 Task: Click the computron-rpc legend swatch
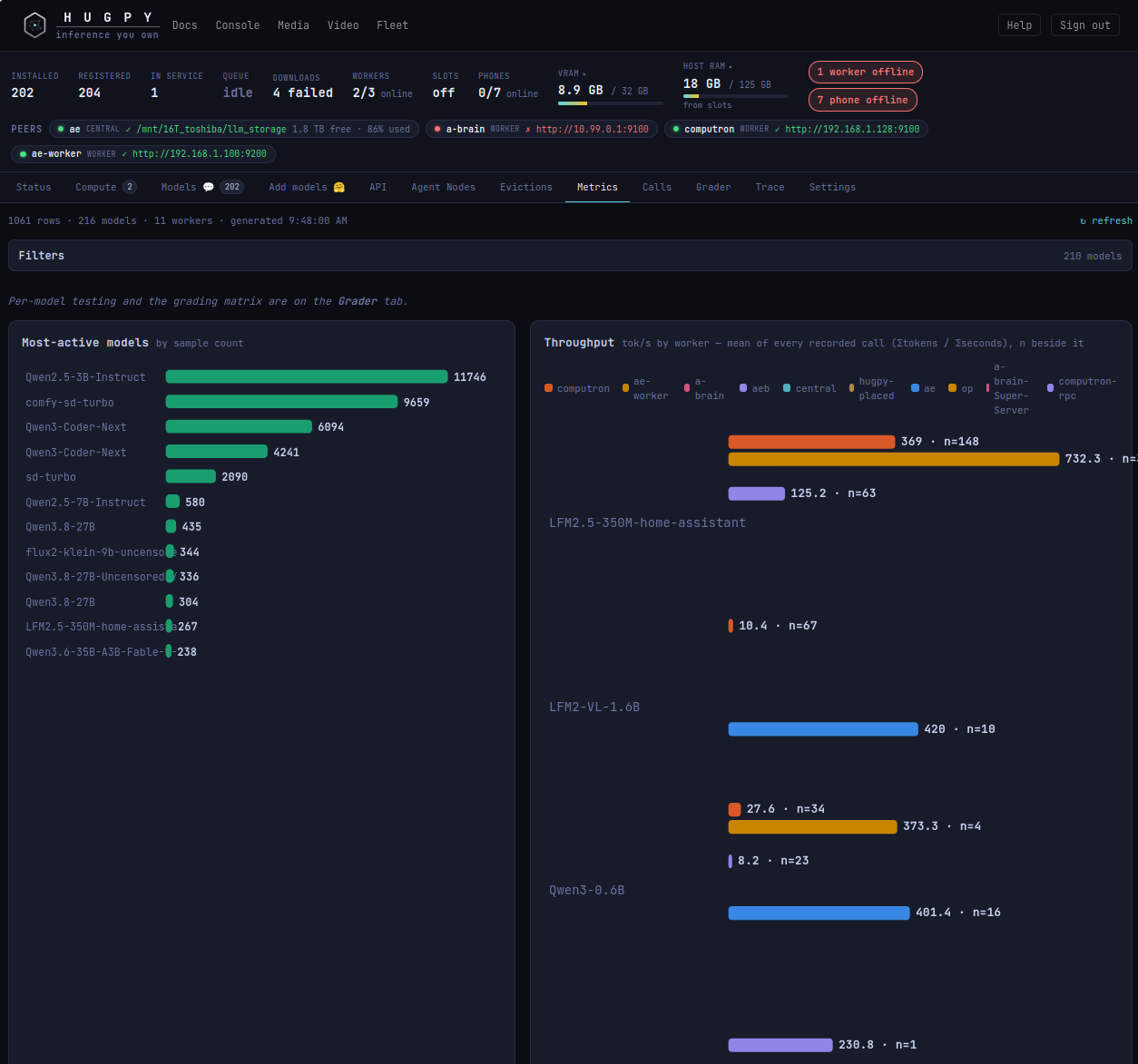tap(1051, 388)
